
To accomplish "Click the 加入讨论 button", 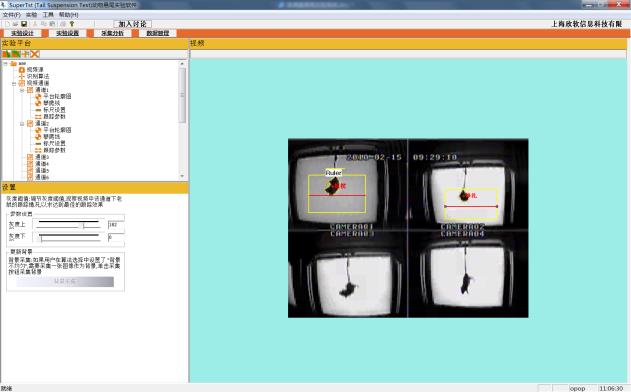I will tap(132, 24).
